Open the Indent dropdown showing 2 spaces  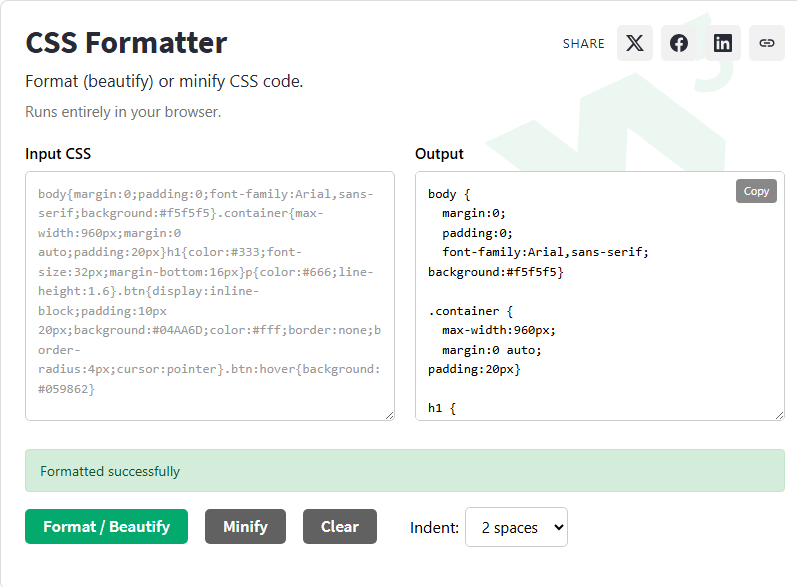pos(516,527)
